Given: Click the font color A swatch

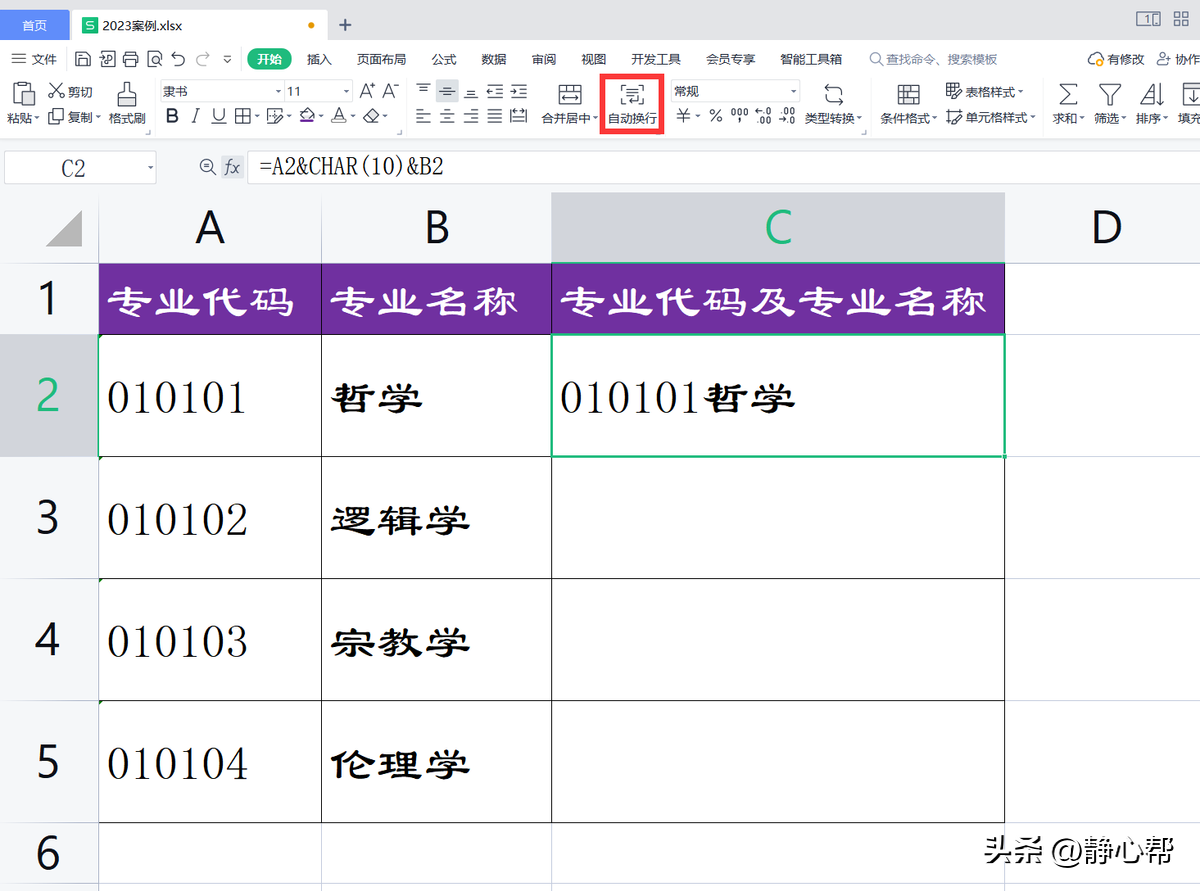Looking at the screenshot, I should (x=339, y=117).
